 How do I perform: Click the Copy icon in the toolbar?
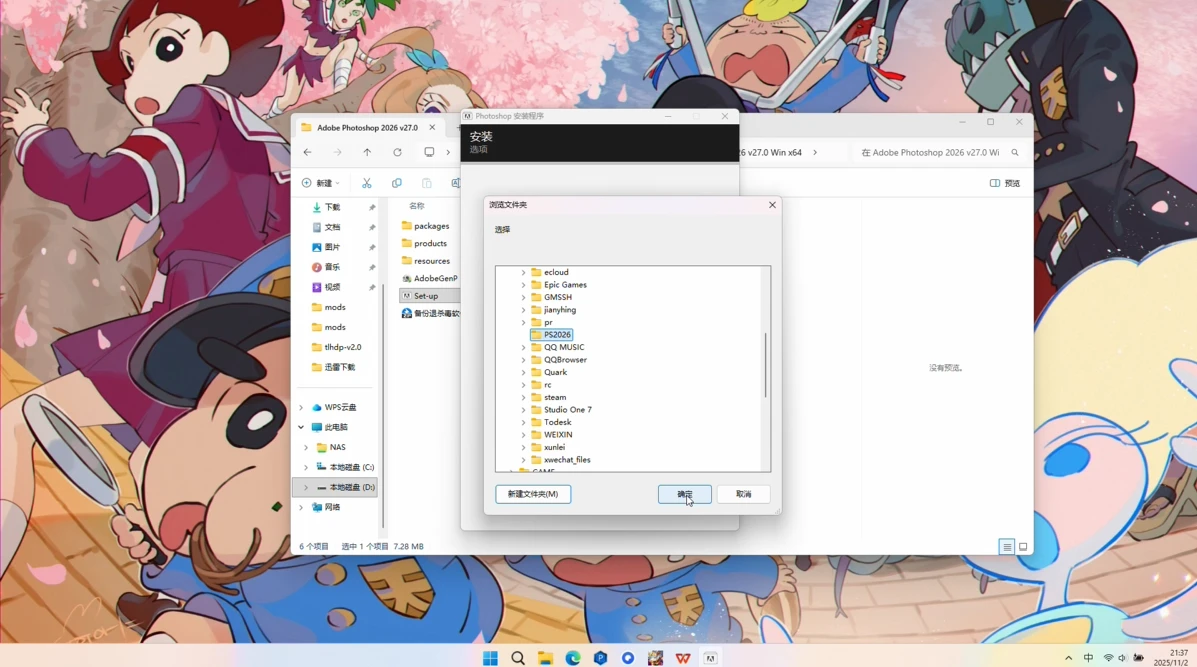click(397, 183)
